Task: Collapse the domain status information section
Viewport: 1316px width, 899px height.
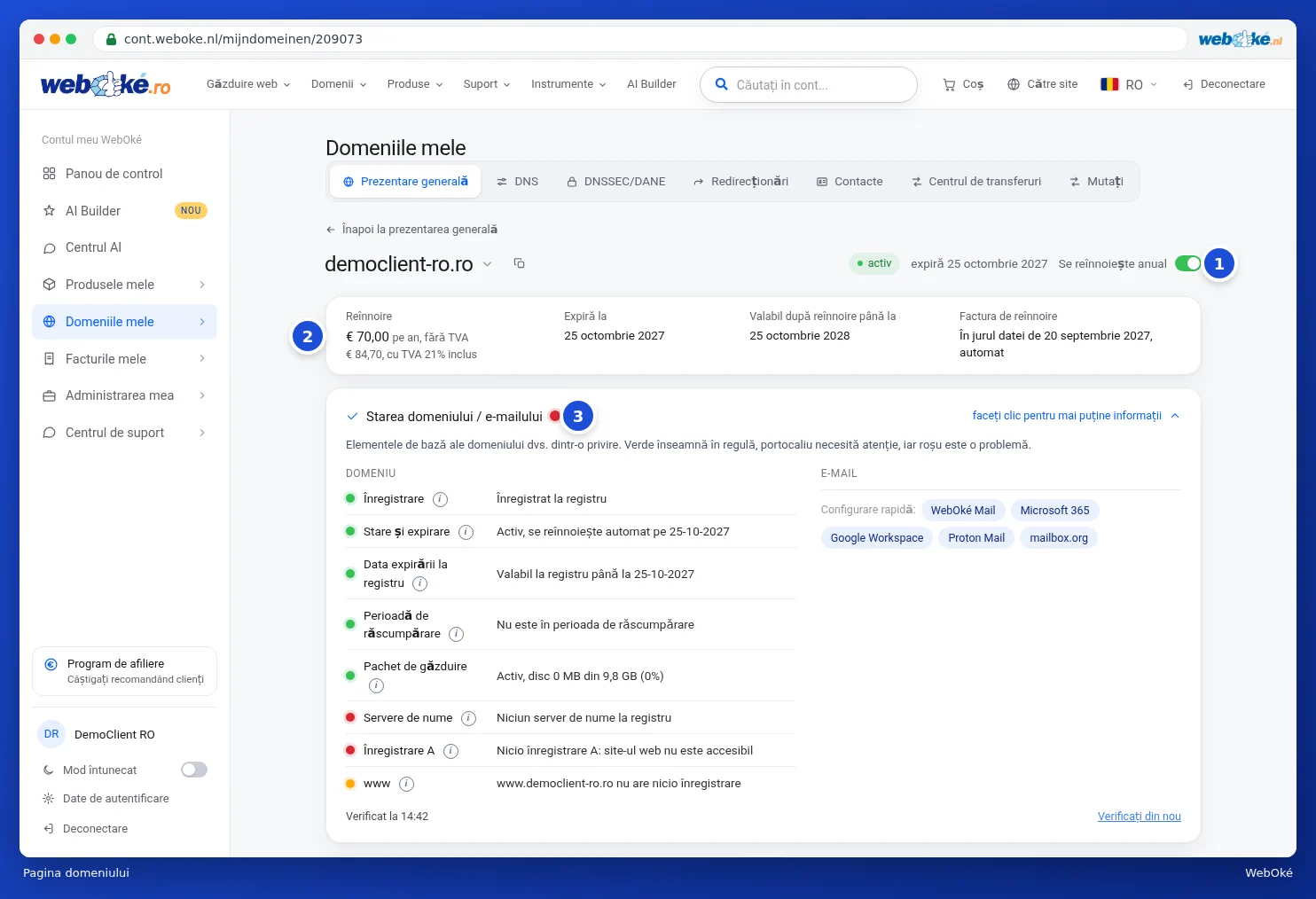Action: (1076, 416)
